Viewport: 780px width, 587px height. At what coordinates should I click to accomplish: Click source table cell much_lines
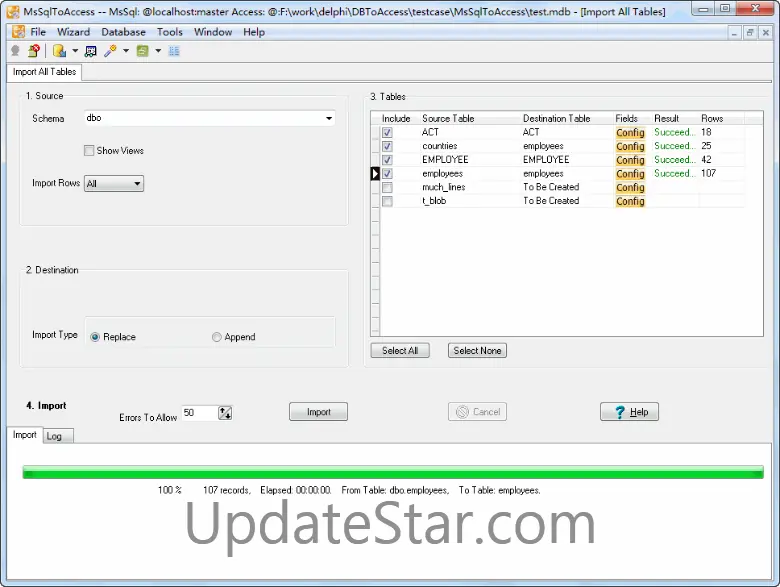point(444,188)
